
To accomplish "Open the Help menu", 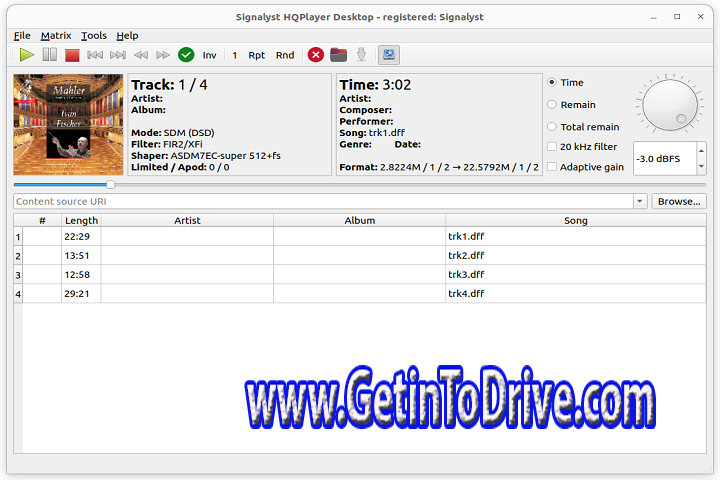I will pyautogui.click(x=127, y=36).
